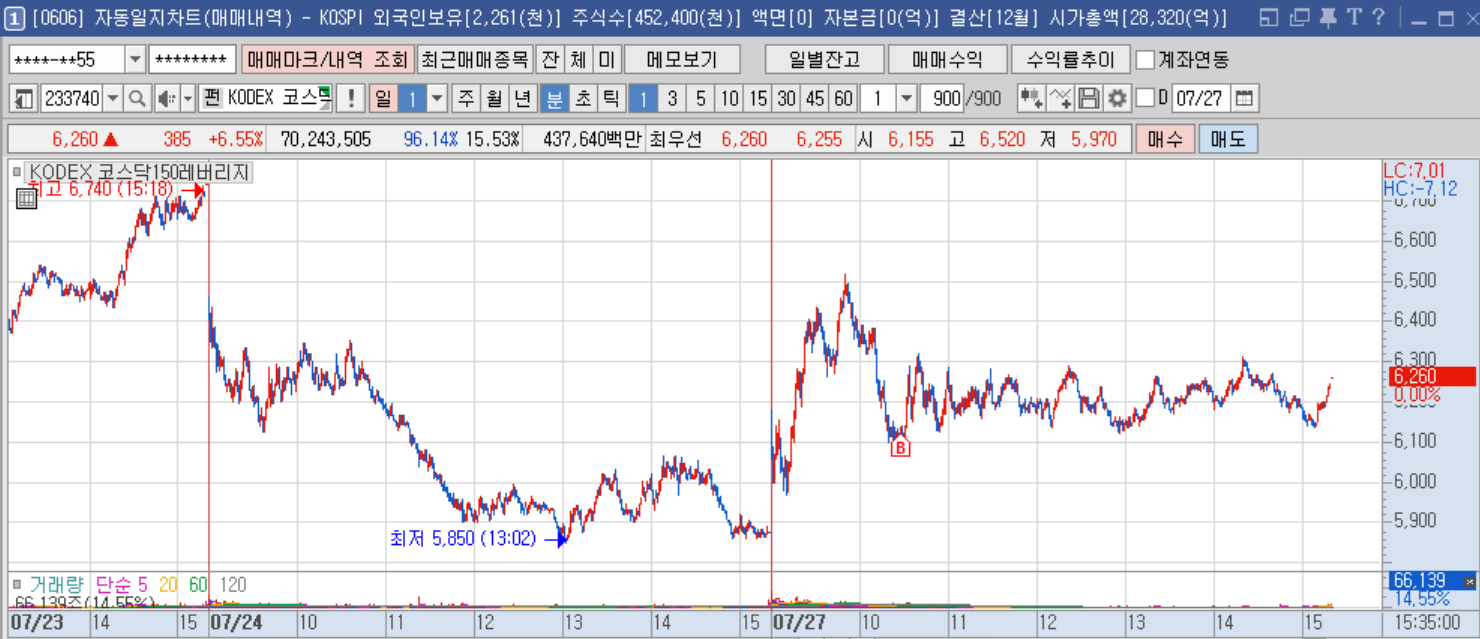Click the add line indicator icon
Image resolution: width=1480 pixels, height=639 pixels.
point(1060,99)
